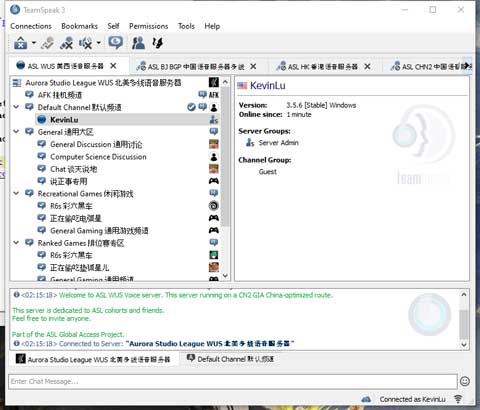
Task: Click the tab bar scroll-right arrow
Action: coord(467,66)
